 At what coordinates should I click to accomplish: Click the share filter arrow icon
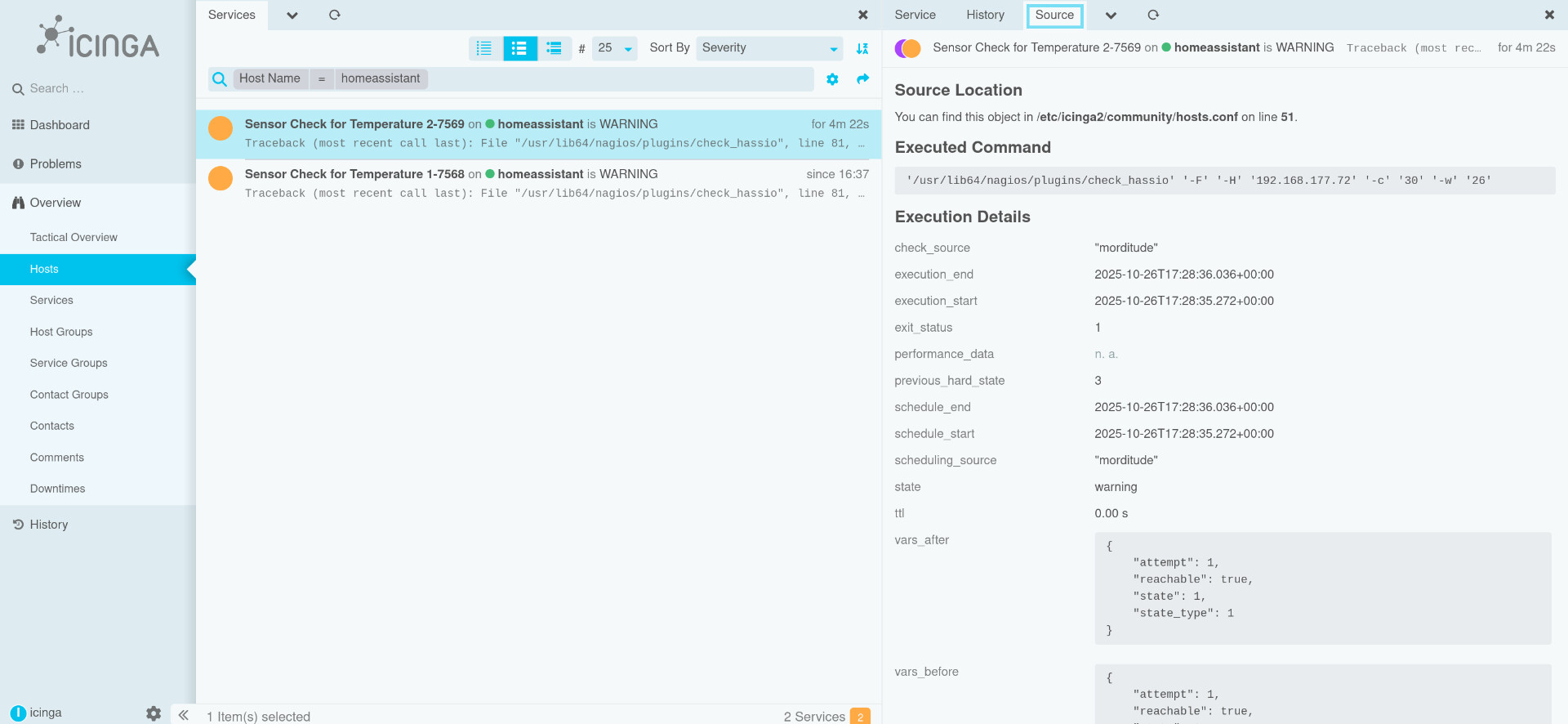(x=862, y=79)
